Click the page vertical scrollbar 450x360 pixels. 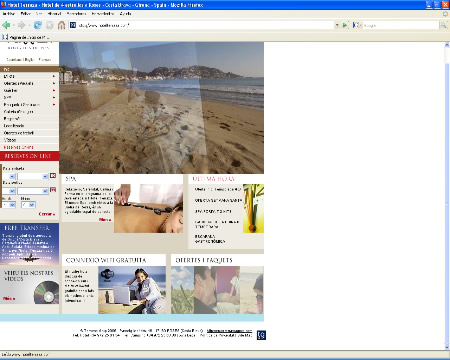447,196
